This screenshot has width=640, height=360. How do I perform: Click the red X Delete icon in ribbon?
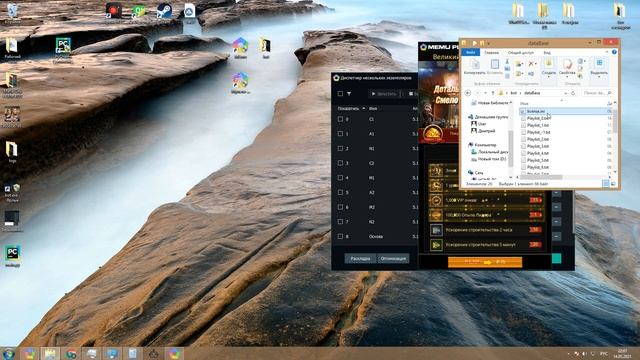(x=531, y=64)
